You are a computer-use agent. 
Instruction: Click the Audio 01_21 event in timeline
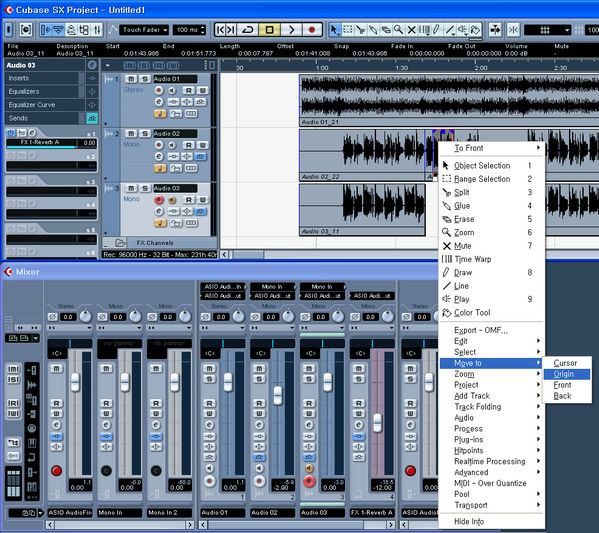coord(449,100)
